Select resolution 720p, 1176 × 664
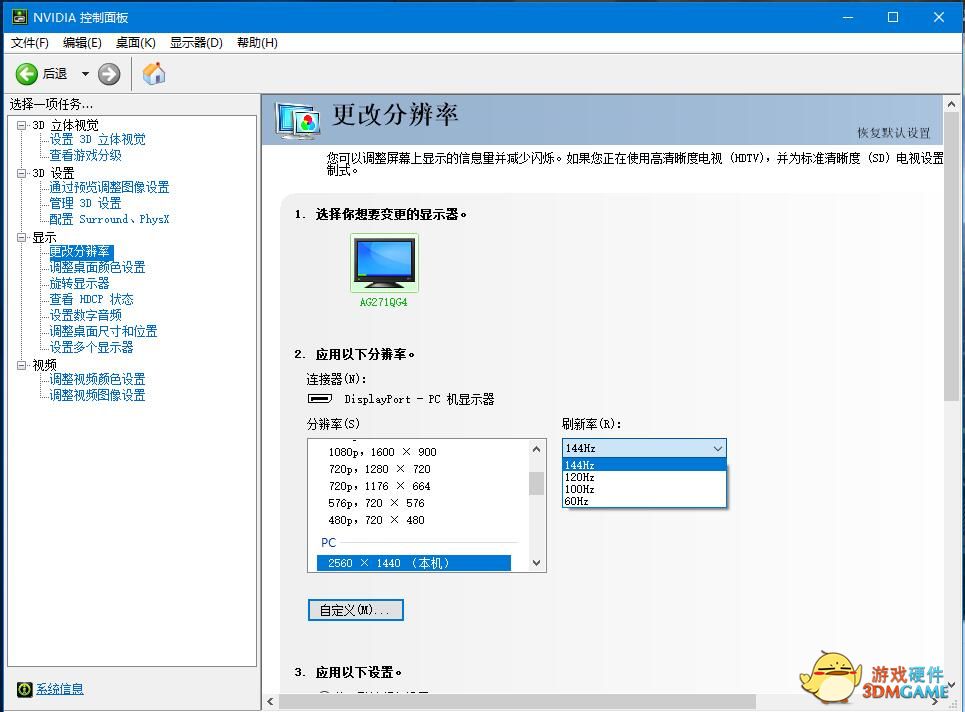Viewport: 965px width, 712px height. coord(380,486)
